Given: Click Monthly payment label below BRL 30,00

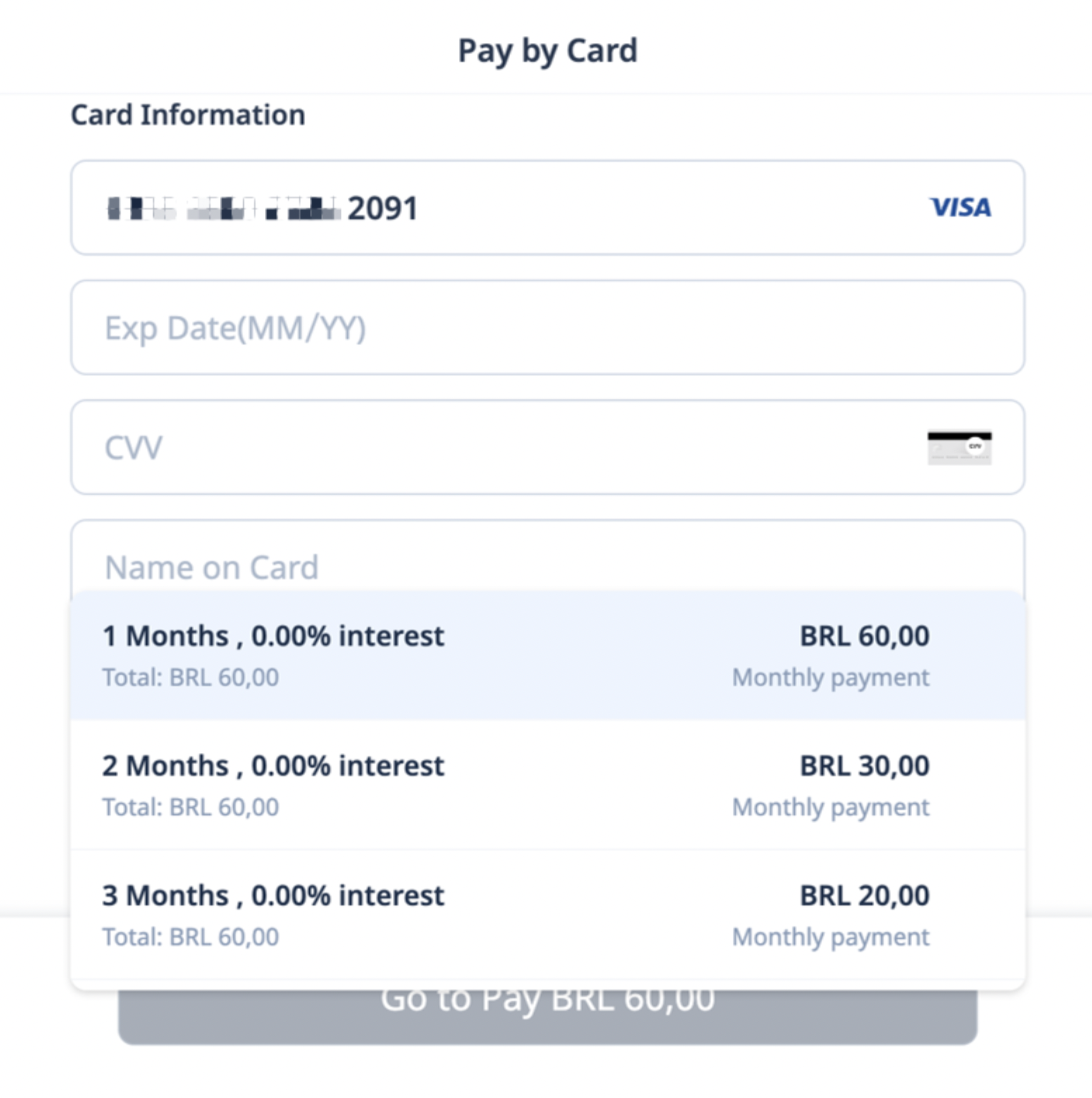Looking at the screenshot, I should [x=831, y=807].
